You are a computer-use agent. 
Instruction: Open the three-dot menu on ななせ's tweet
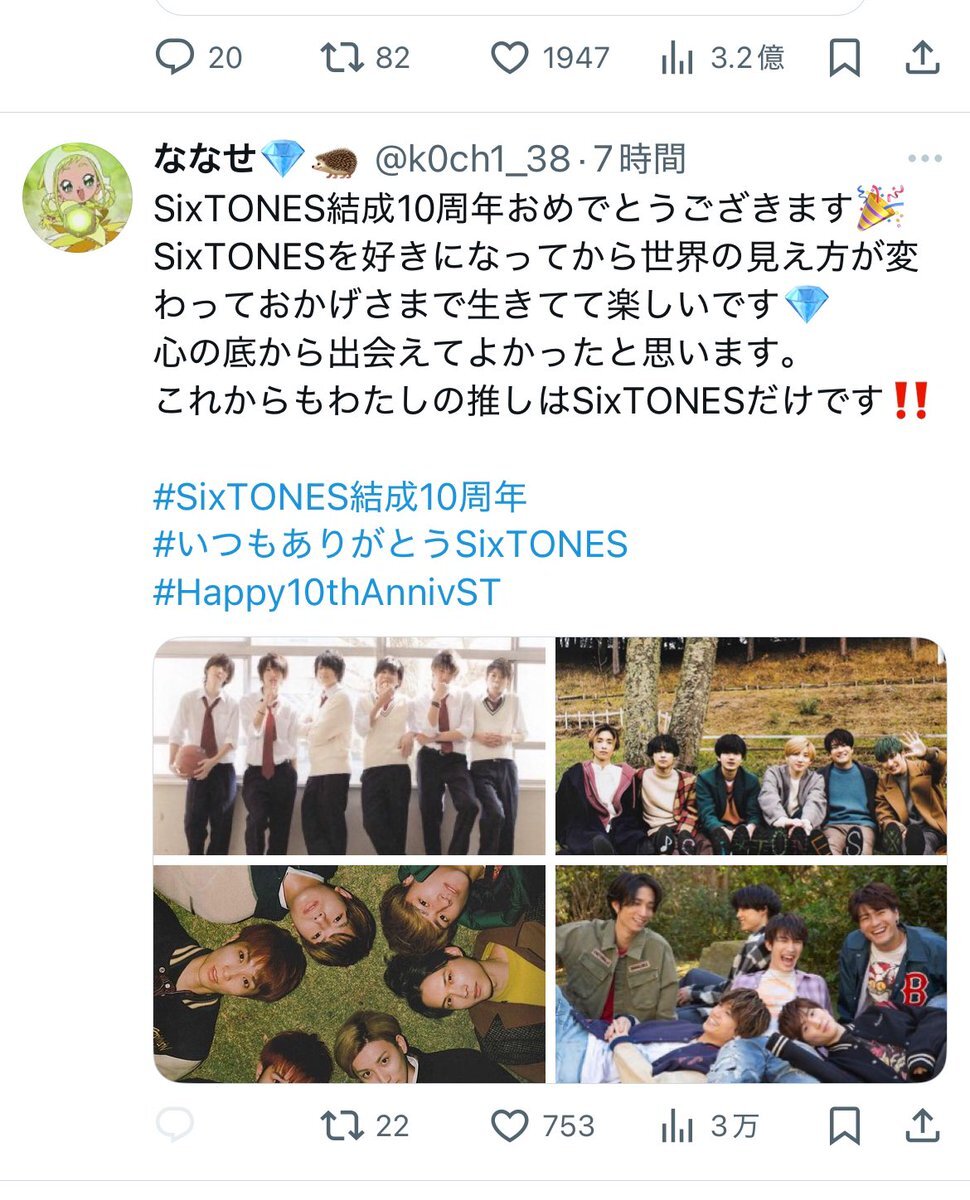pyautogui.click(x=923, y=160)
